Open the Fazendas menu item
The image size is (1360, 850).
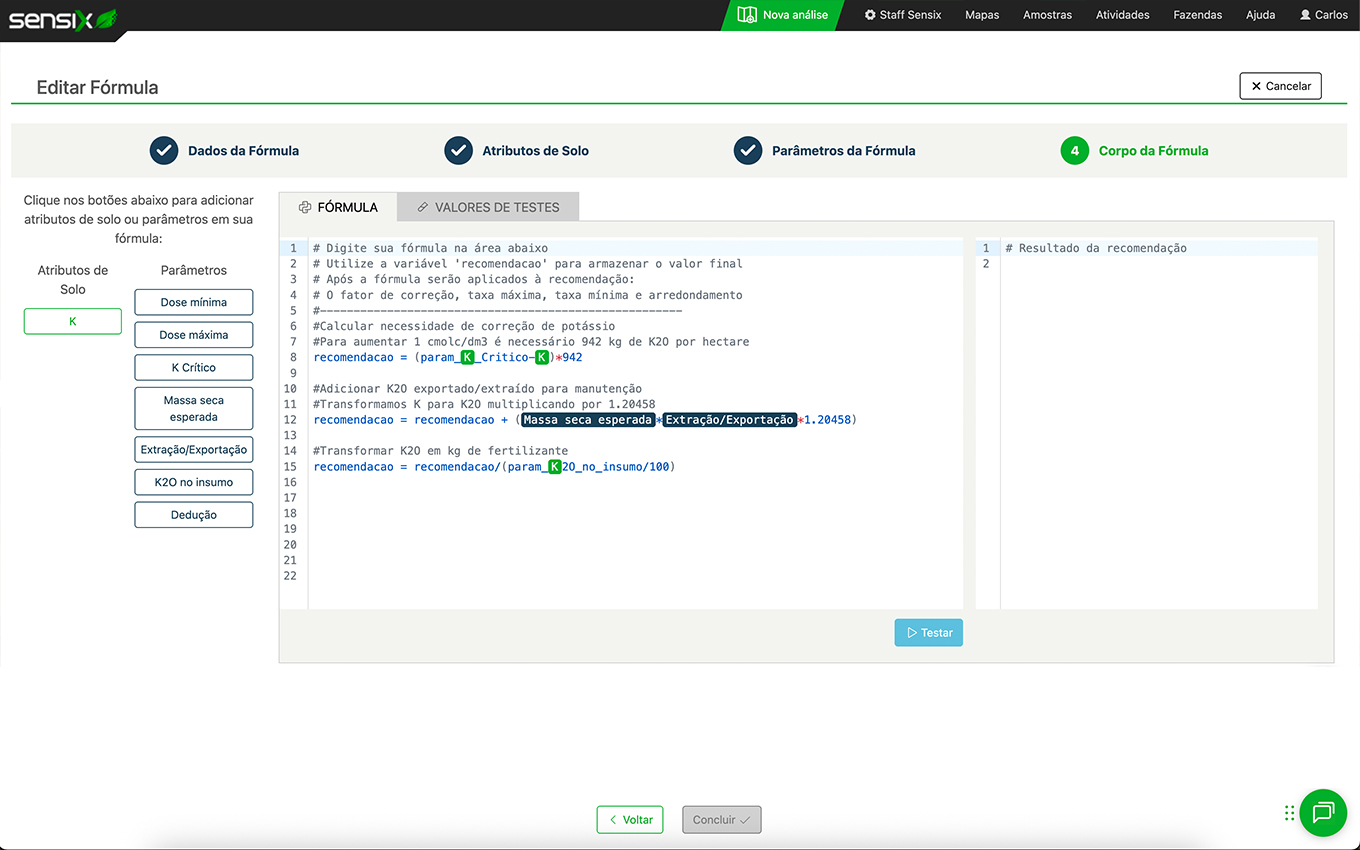click(1197, 15)
